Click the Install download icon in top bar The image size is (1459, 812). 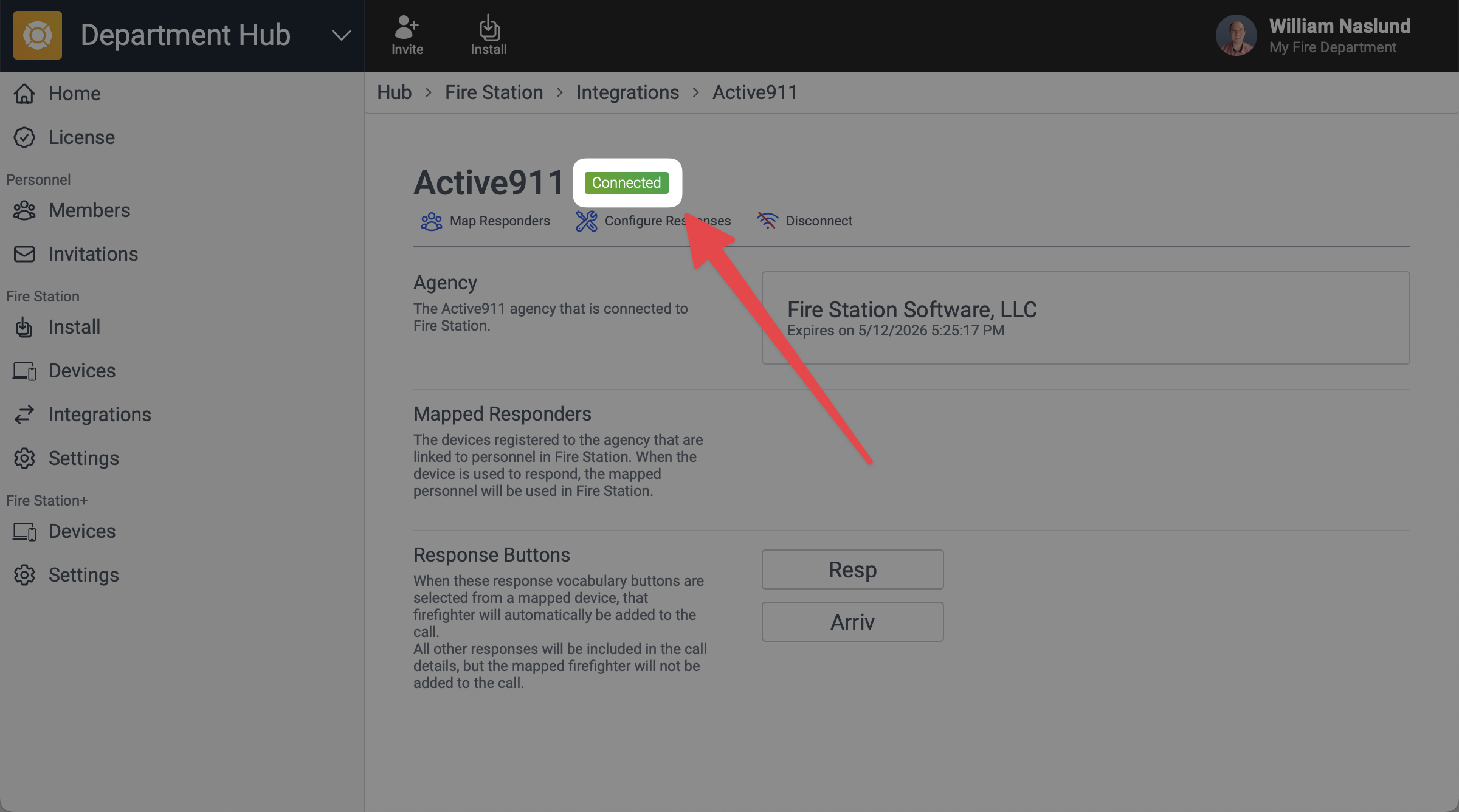[489, 27]
